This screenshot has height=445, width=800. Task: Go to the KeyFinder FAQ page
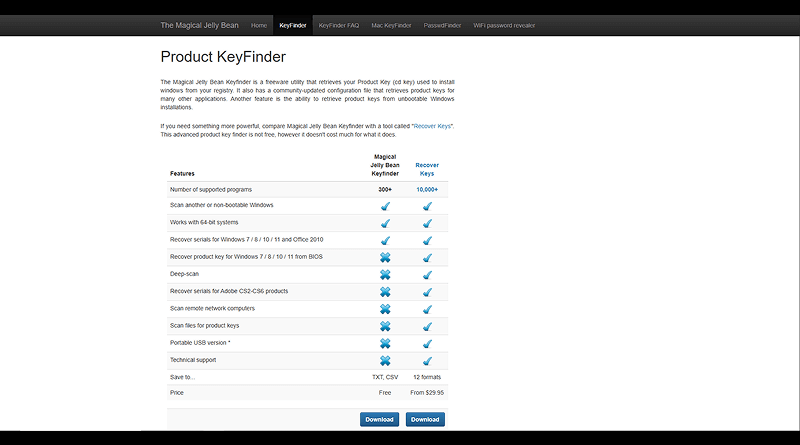pyautogui.click(x=339, y=25)
